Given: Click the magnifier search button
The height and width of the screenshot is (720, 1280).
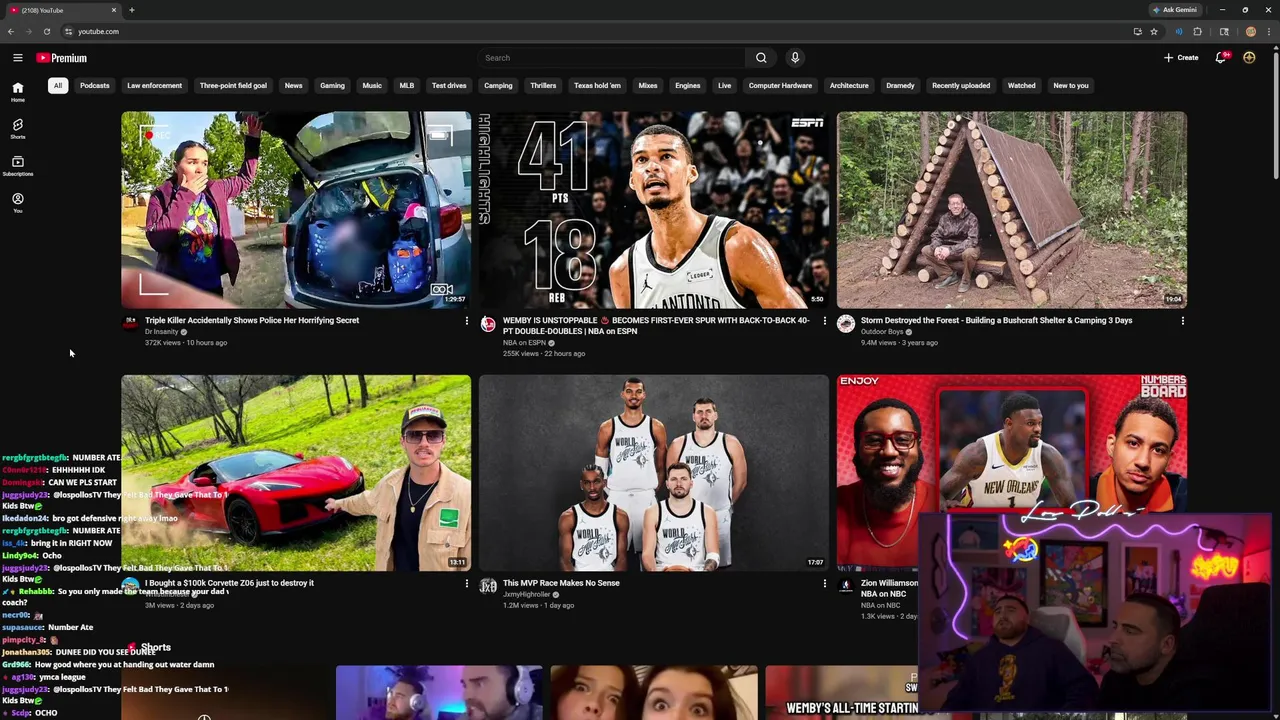Looking at the screenshot, I should point(761,58).
